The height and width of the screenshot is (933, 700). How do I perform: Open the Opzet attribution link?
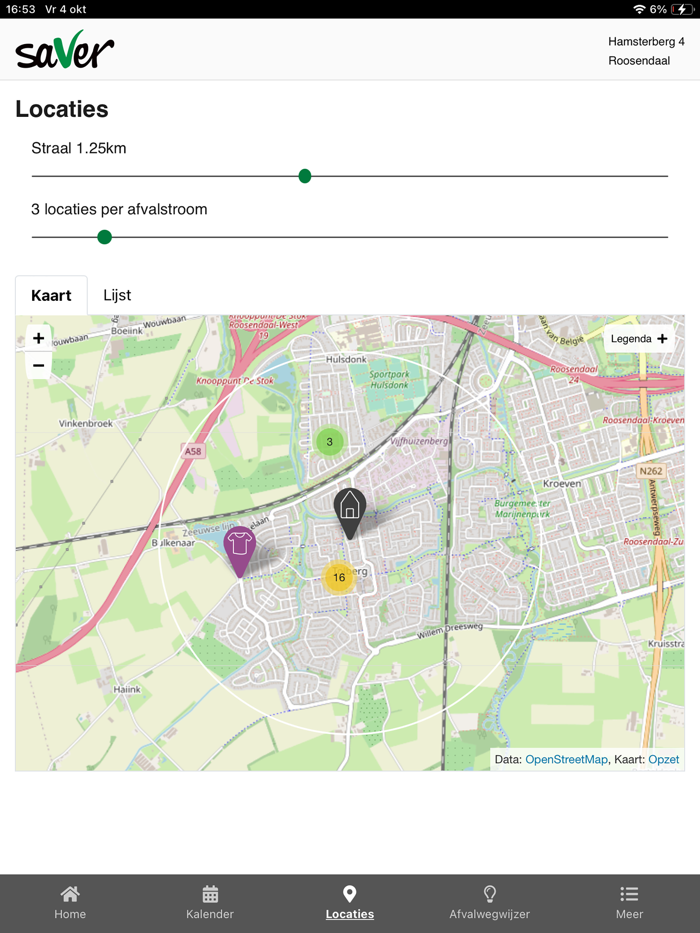coord(663,759)
